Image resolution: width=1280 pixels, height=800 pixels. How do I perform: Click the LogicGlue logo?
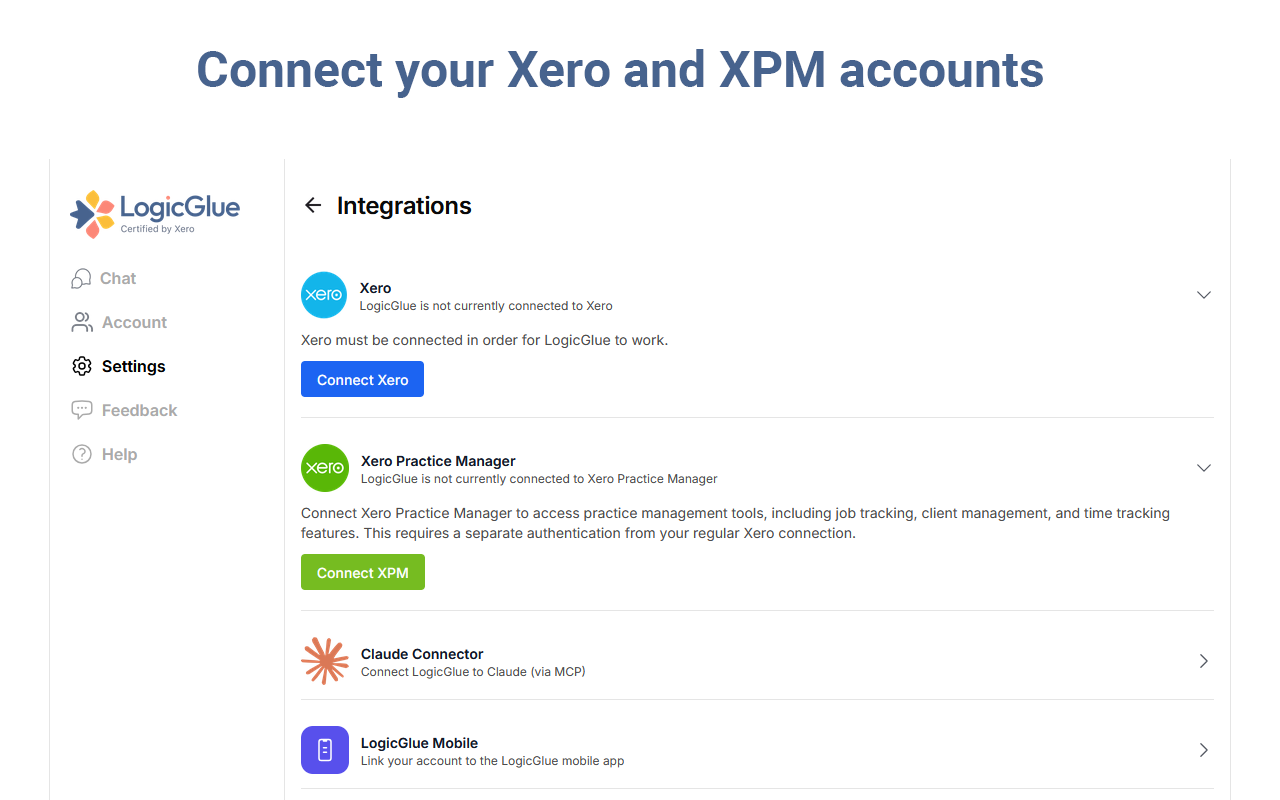coord(155,214)
